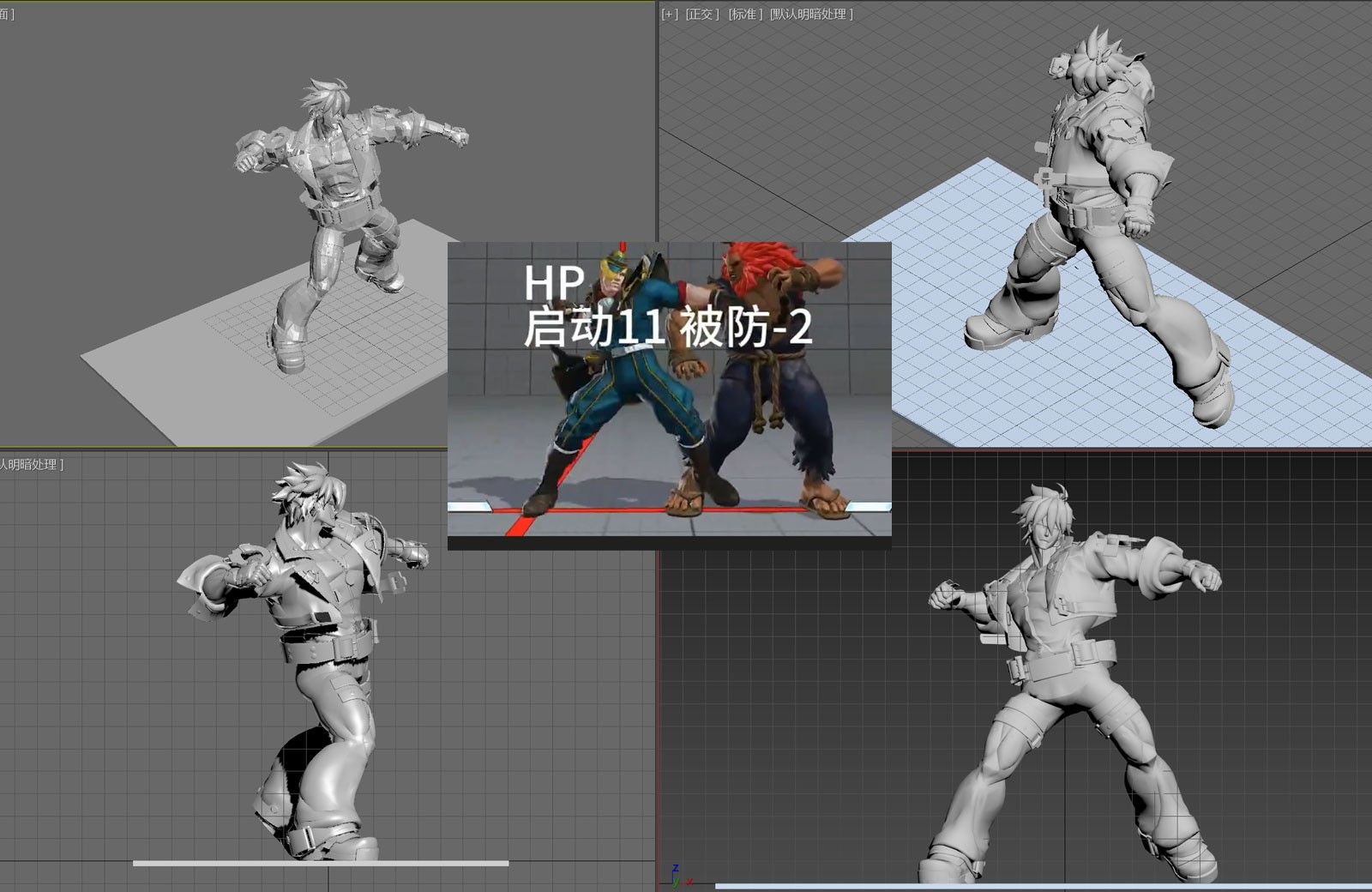Open the [+] viewport general menu
Viewport: 1372px width, 892px height.
tap(670, 15)
